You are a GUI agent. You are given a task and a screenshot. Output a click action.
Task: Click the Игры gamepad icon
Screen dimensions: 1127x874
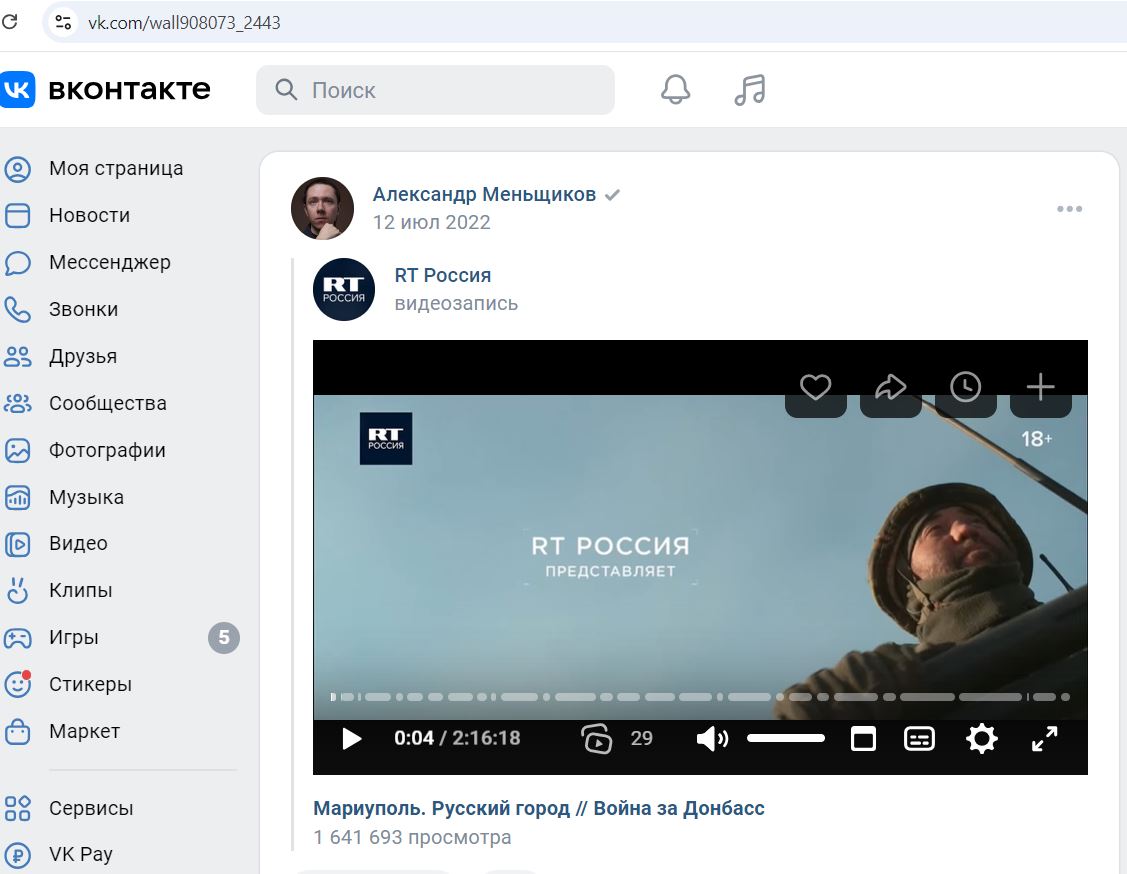[x=17, y=638]
